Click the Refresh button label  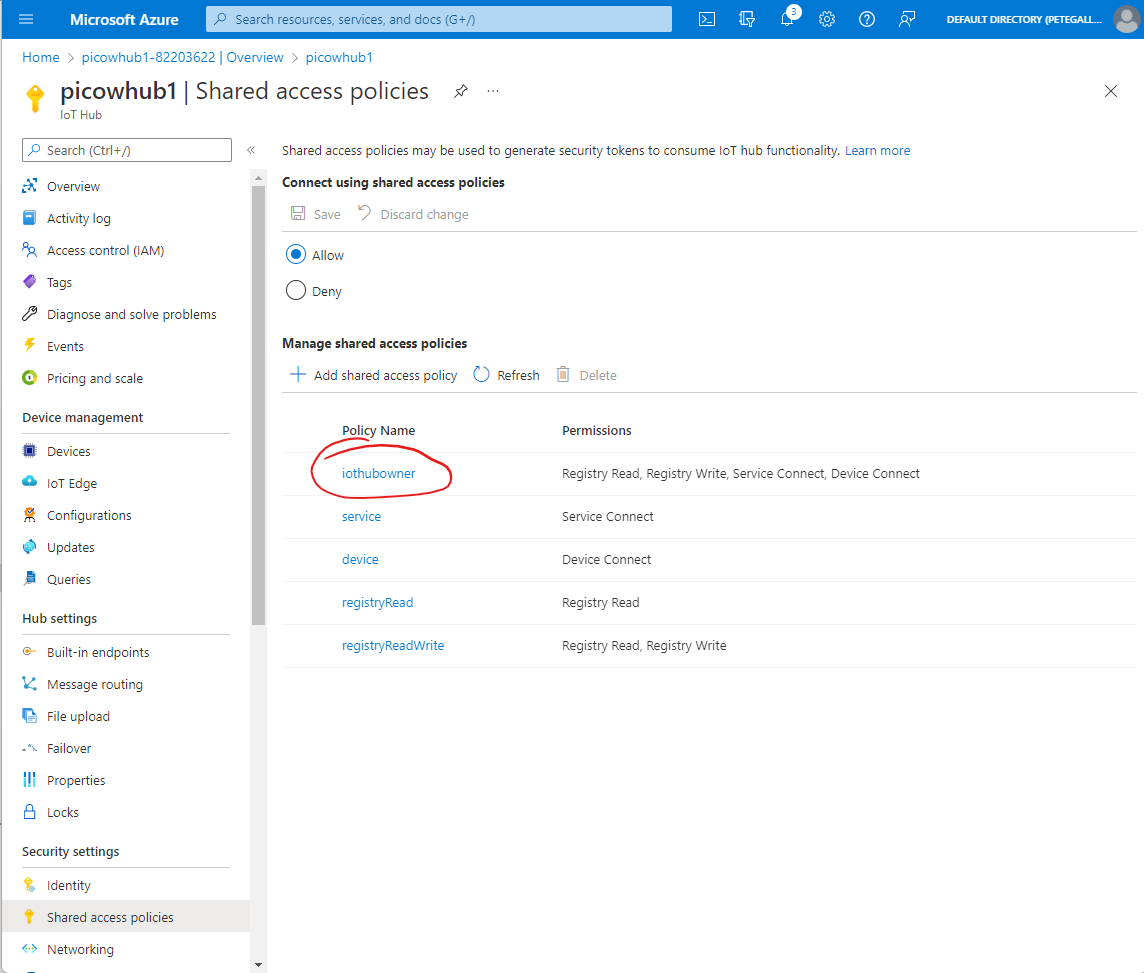pyautogui.click(x=518, y=375)
